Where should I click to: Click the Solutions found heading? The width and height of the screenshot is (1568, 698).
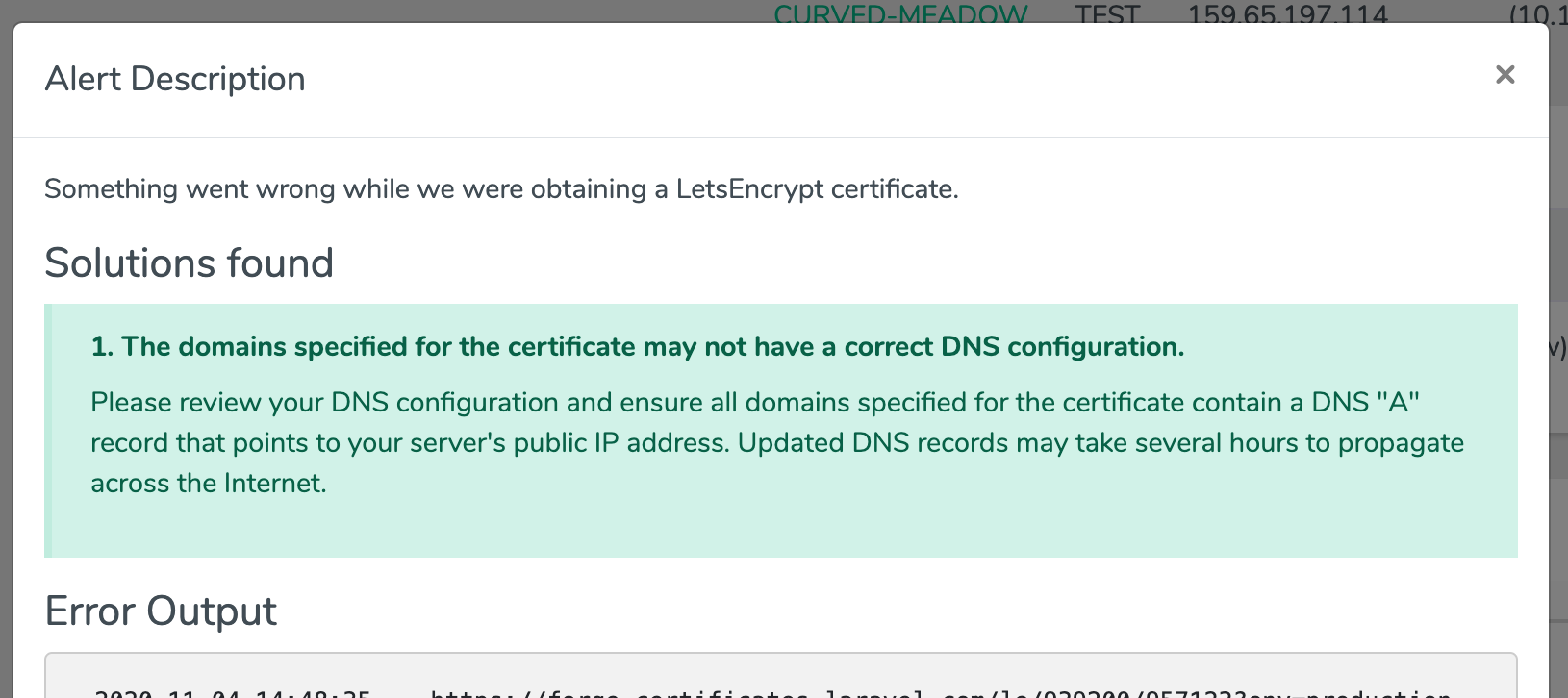[x=190, y=262]
